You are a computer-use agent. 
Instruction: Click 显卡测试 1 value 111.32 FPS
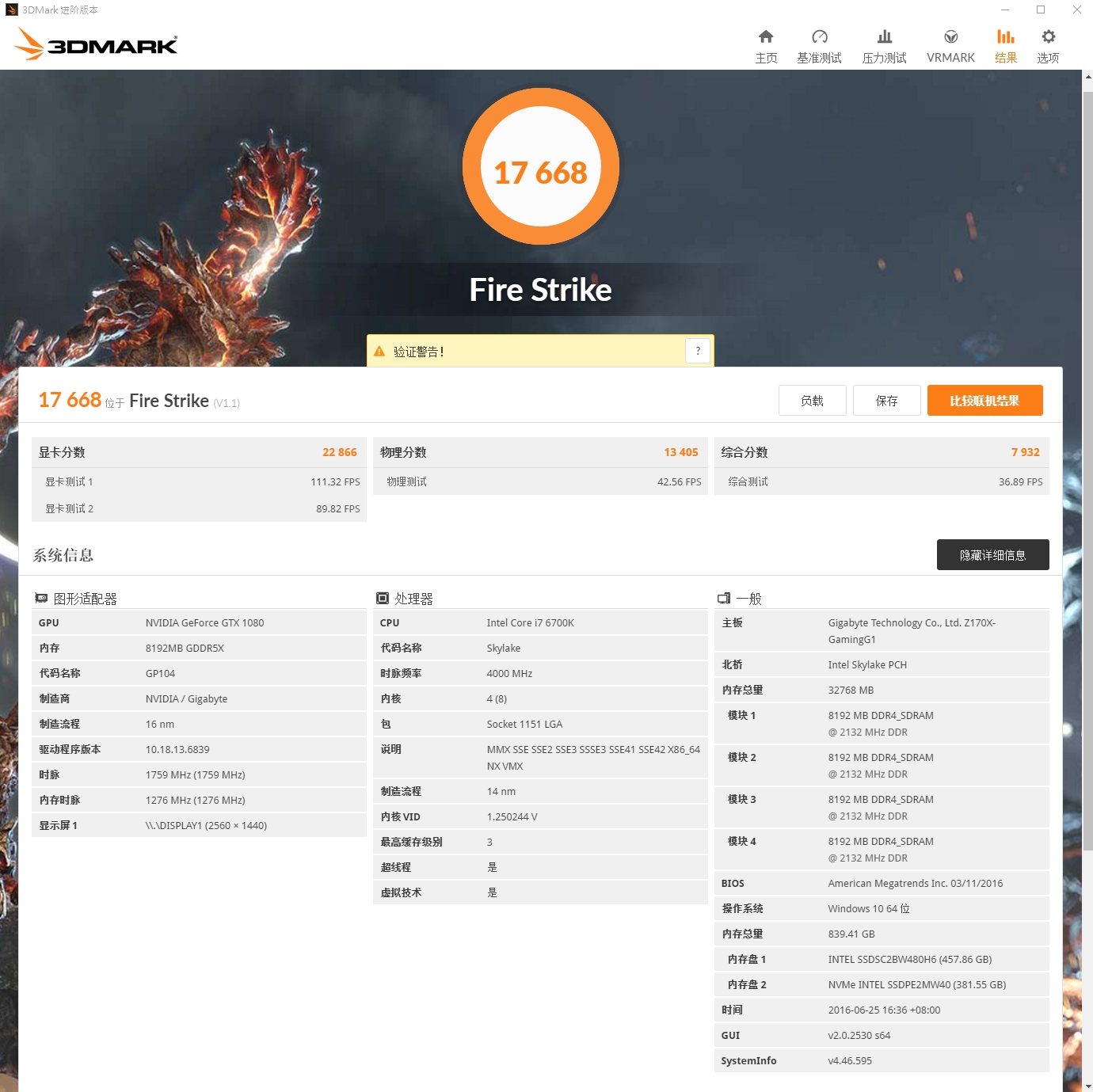point(335,481)
